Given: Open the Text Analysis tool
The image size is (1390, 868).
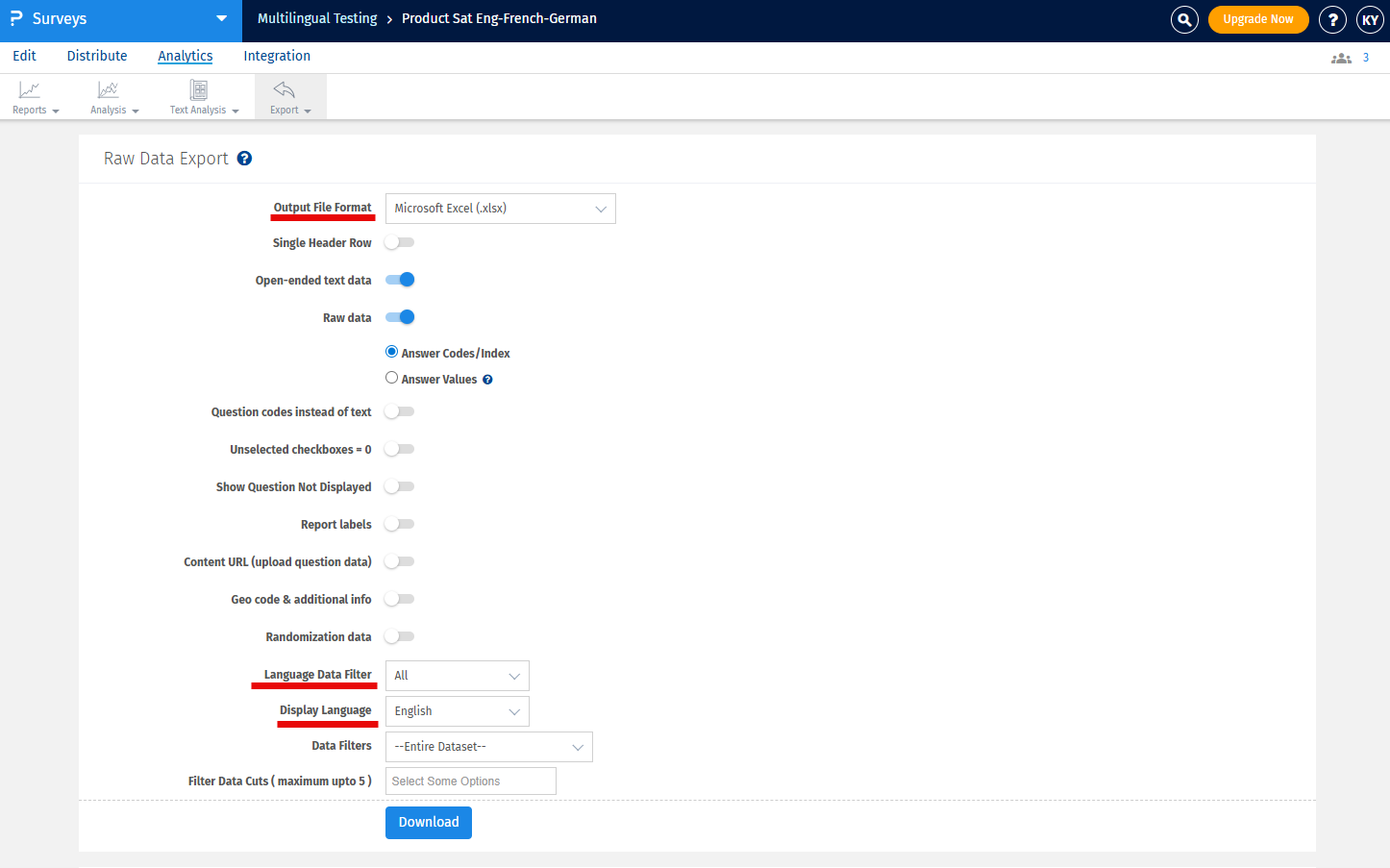Looking at the screenshot, I should (x=198, y=95).
